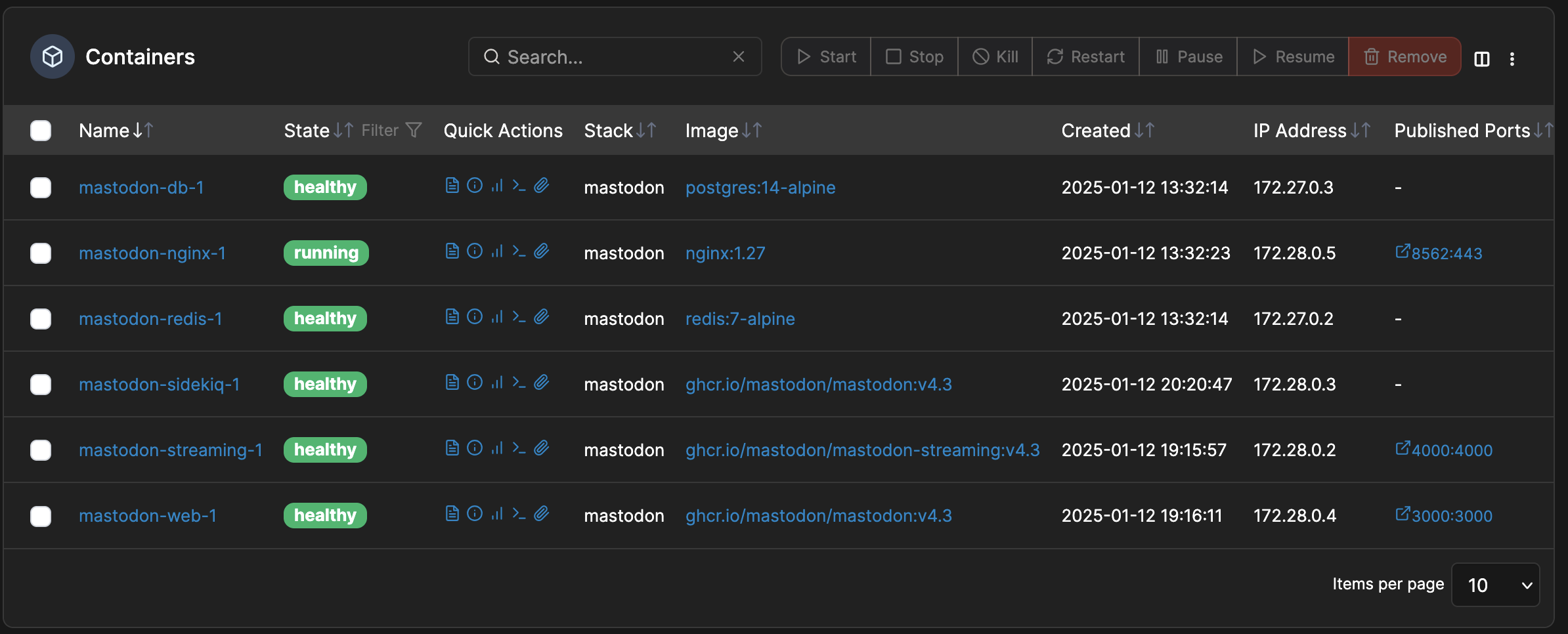View logs for mastodon-sidekiq-1

452,383
